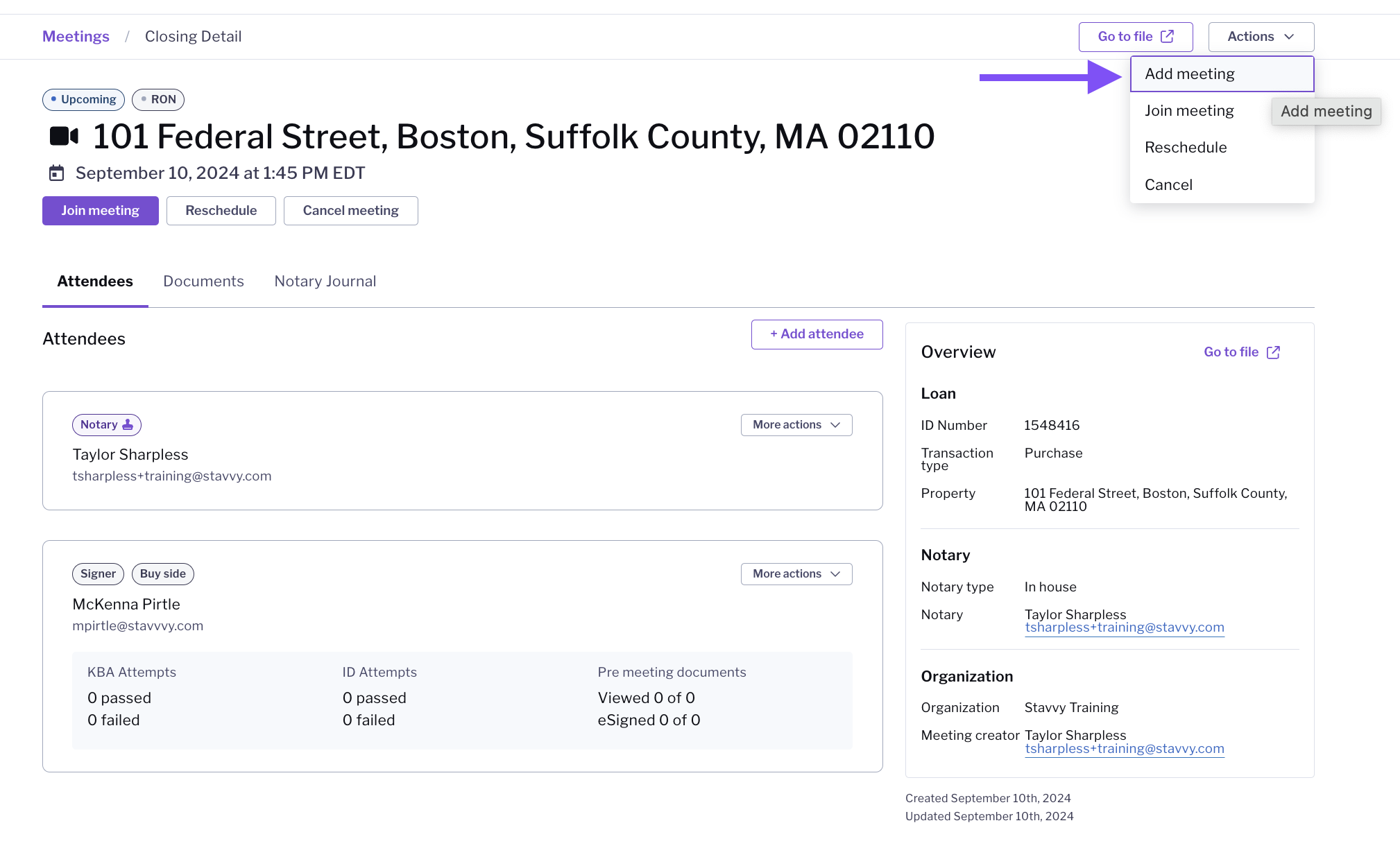The image size is (1400, 857).
Task: Go to Meetings breadcrumb link
Action: (76, 36)
